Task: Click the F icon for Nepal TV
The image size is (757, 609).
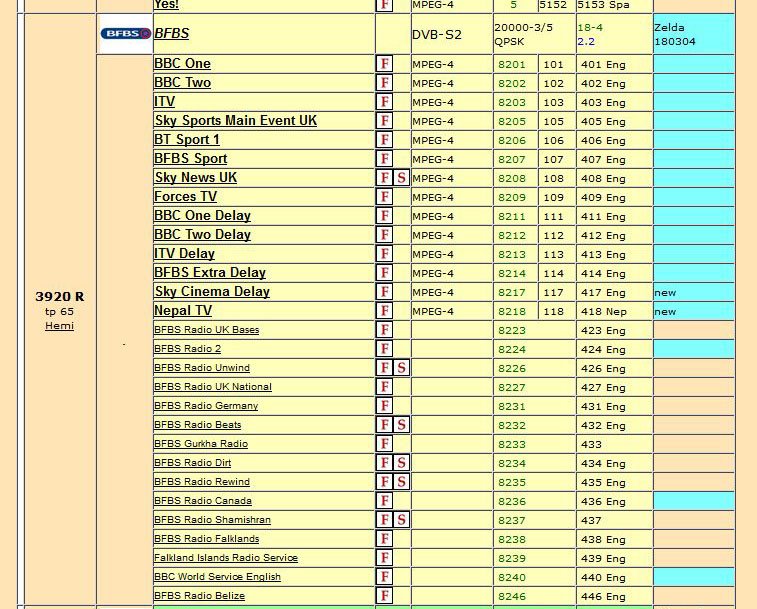Action: [385, 311]
